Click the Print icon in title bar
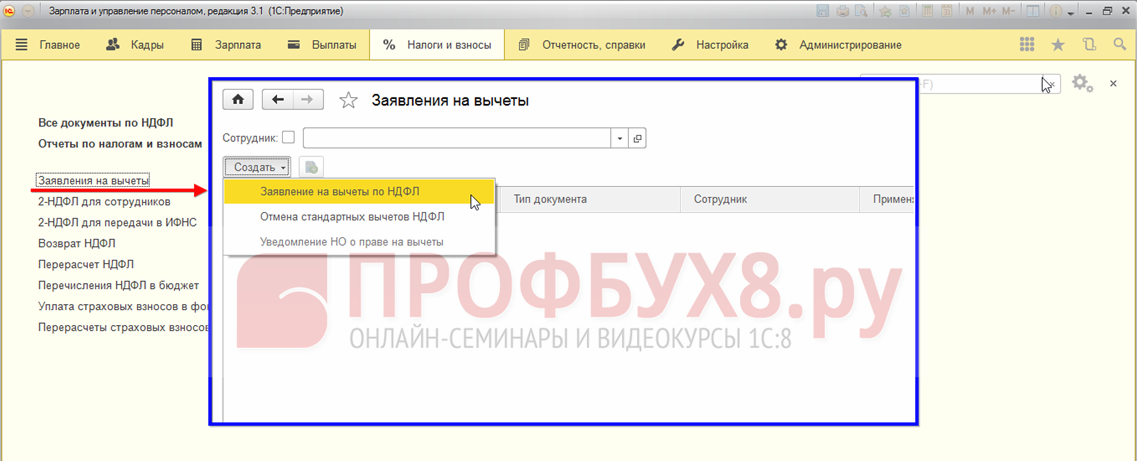 point(843,12)
